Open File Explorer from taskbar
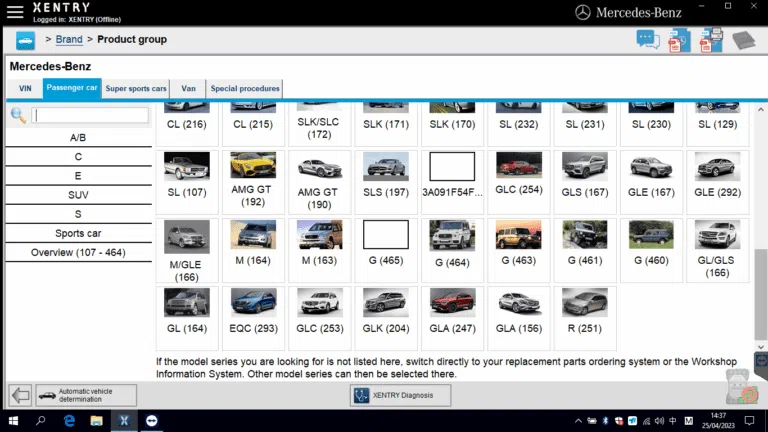Screen dimensions: 768x432 pyautogui.click(x=96, y=421)
